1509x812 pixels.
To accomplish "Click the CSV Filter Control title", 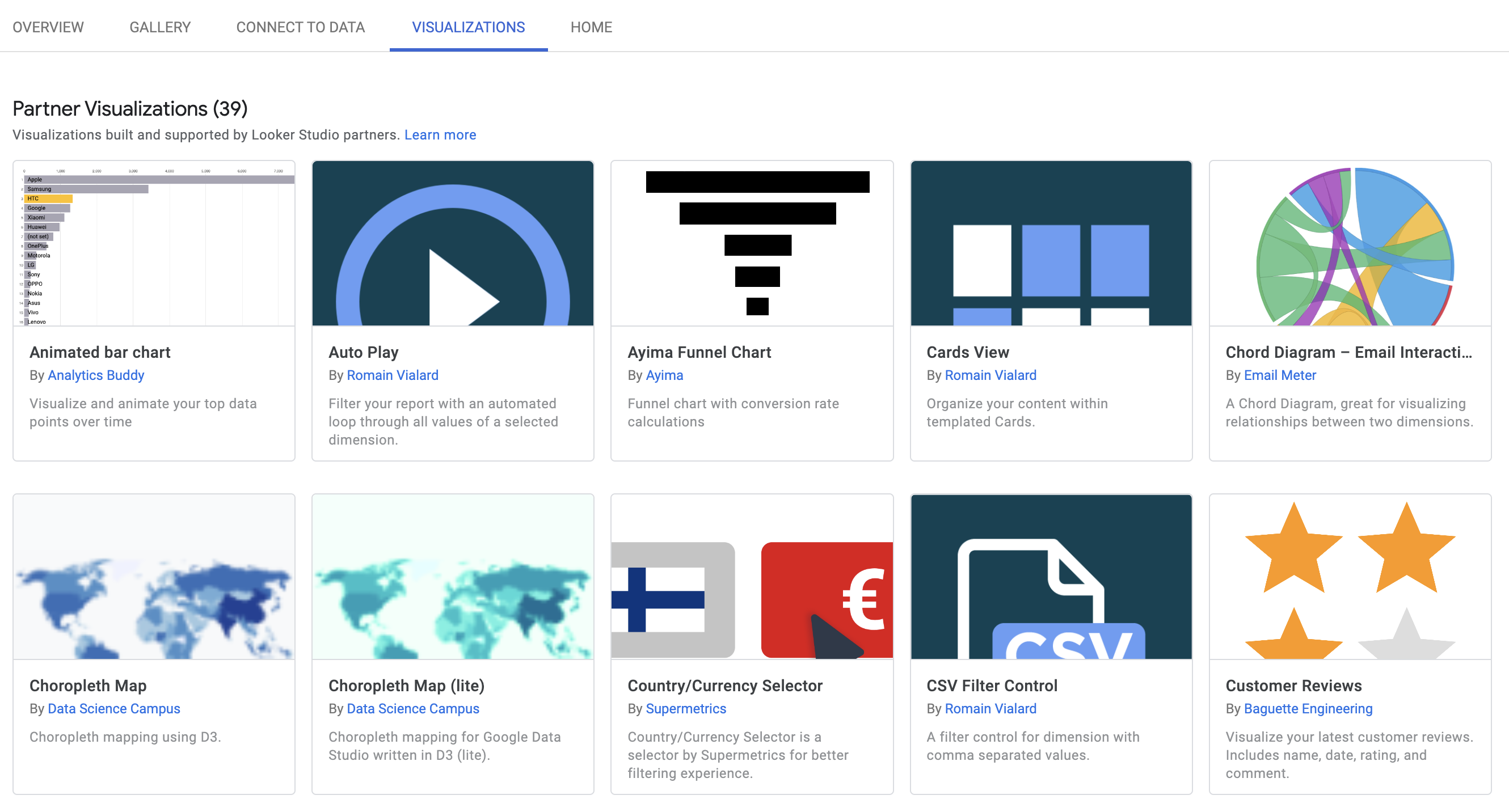I will 992,686.
